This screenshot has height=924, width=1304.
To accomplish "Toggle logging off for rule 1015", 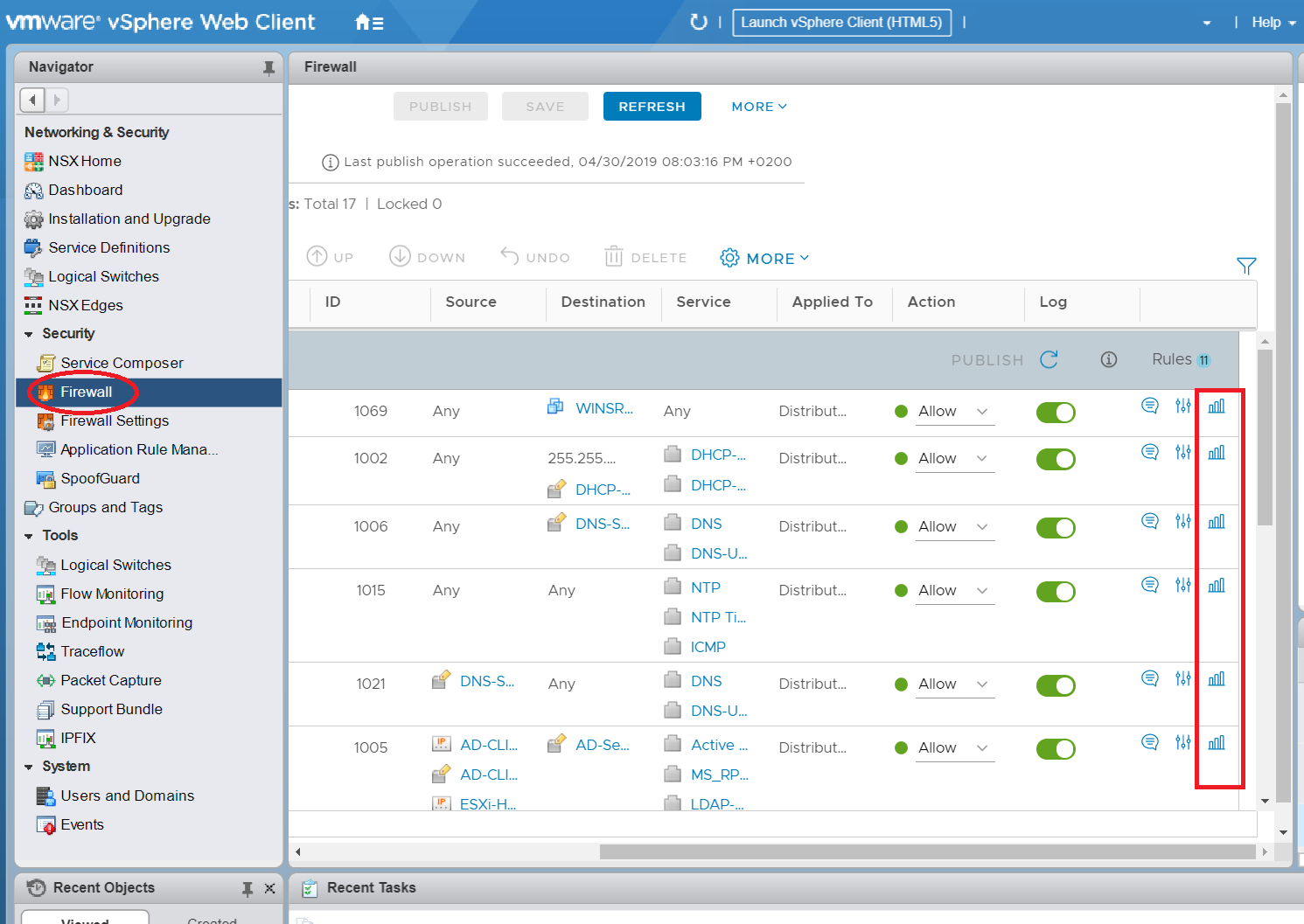I will pyautogui.click(x=1056, y=592).
